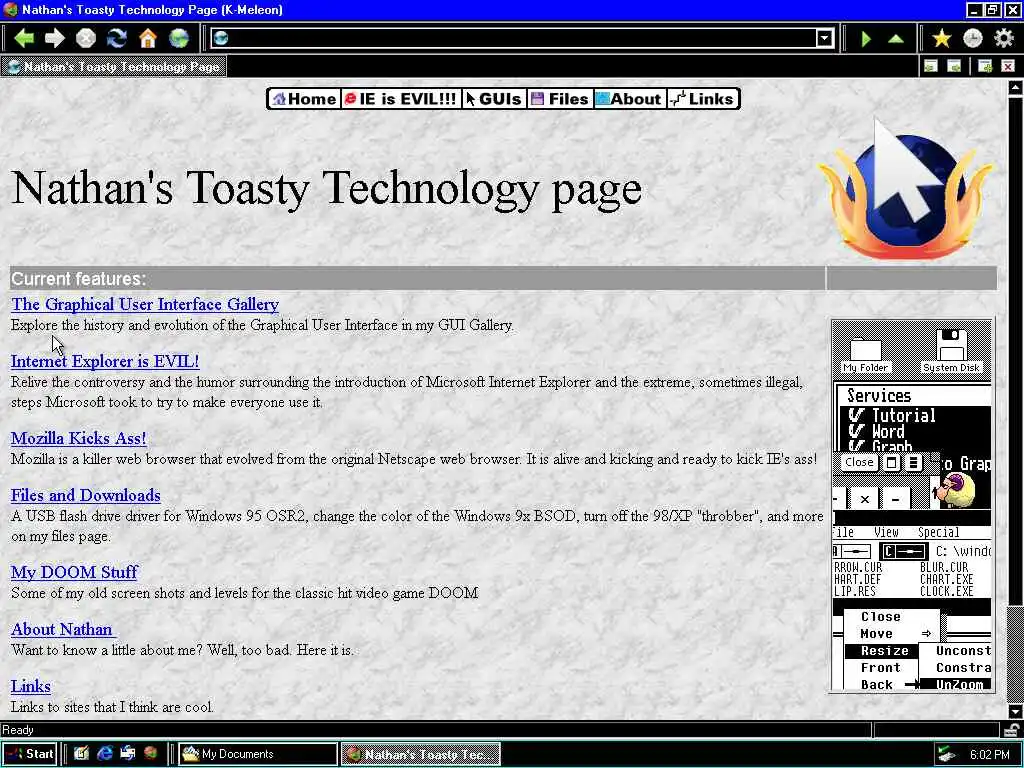Click the 6:02 PM clock in the tray
Viewport: 1024px width, 768px height.
click(x=989, y=754)
